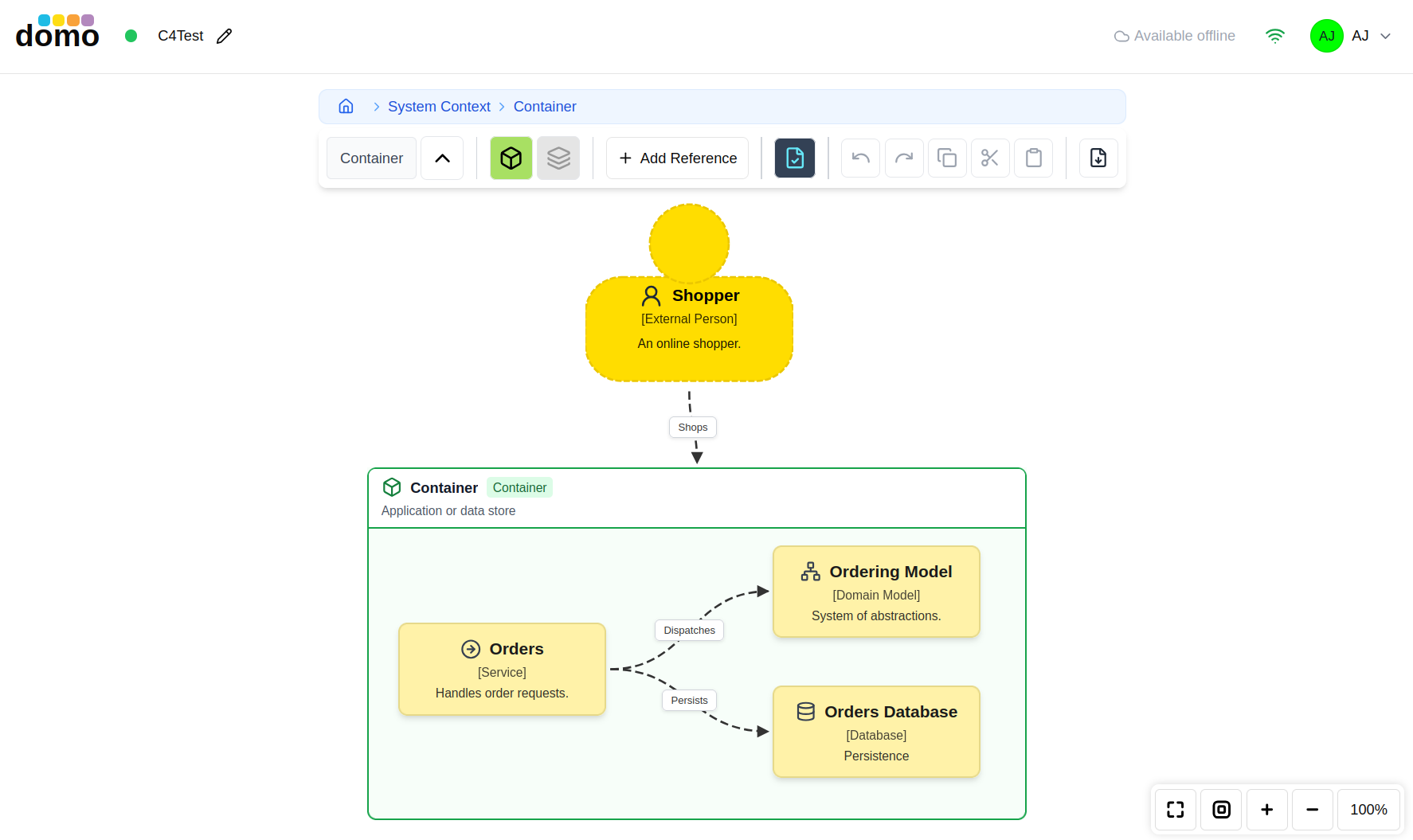This screenshot has height=840, width=1413.
Task: Click the dark file-check document icon
Action: pyautogui.click(x=795, y=158)
